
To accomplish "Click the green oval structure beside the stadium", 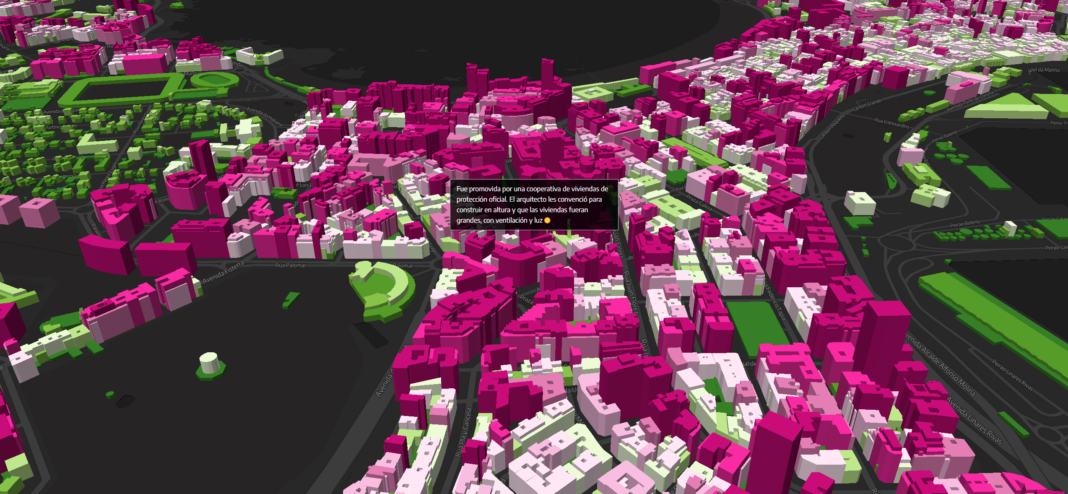I will (214, 80).
